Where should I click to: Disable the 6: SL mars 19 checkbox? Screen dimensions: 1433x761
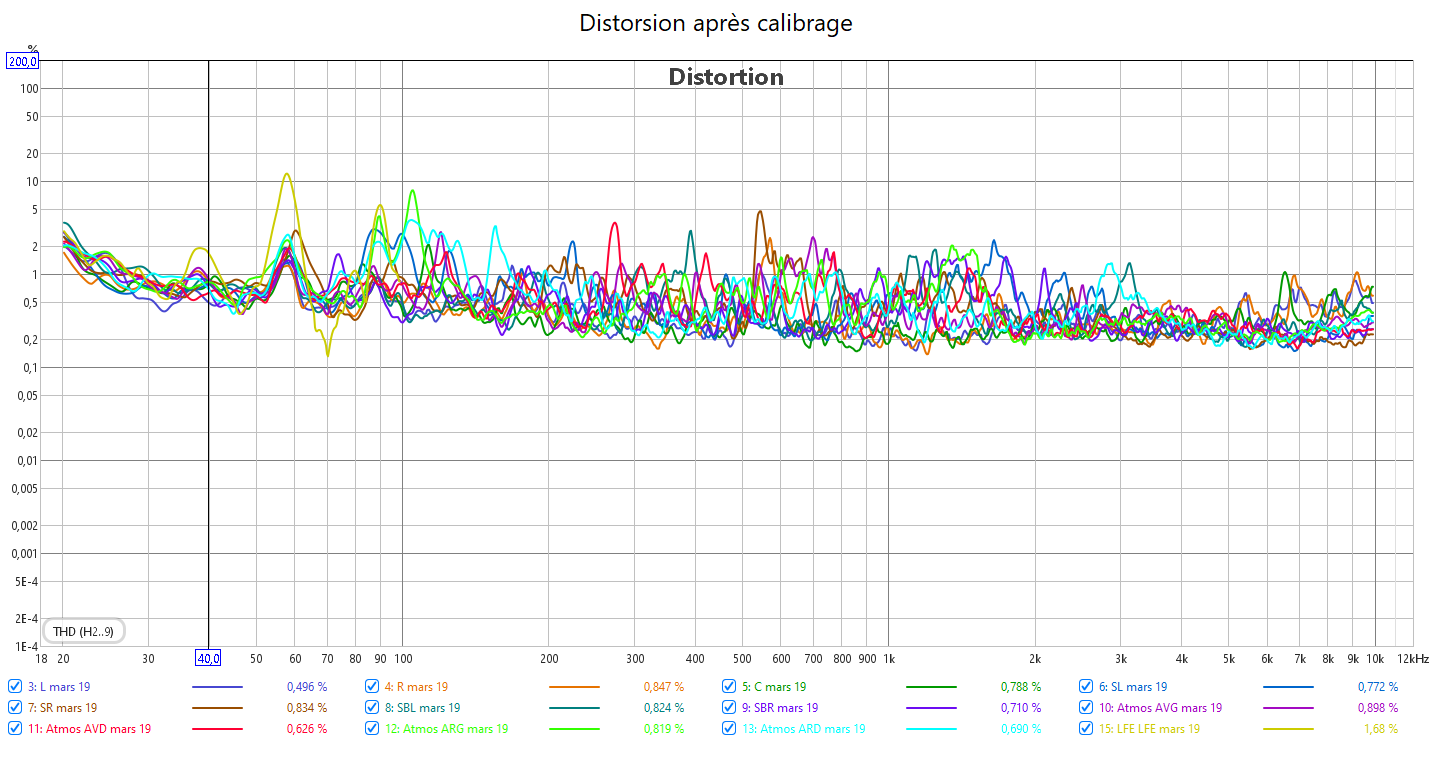coord(1086,687)
